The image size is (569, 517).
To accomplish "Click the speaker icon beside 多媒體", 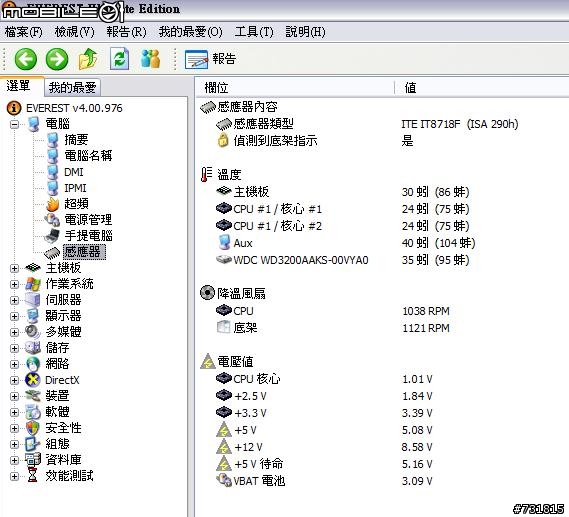I will click(33, 332).
